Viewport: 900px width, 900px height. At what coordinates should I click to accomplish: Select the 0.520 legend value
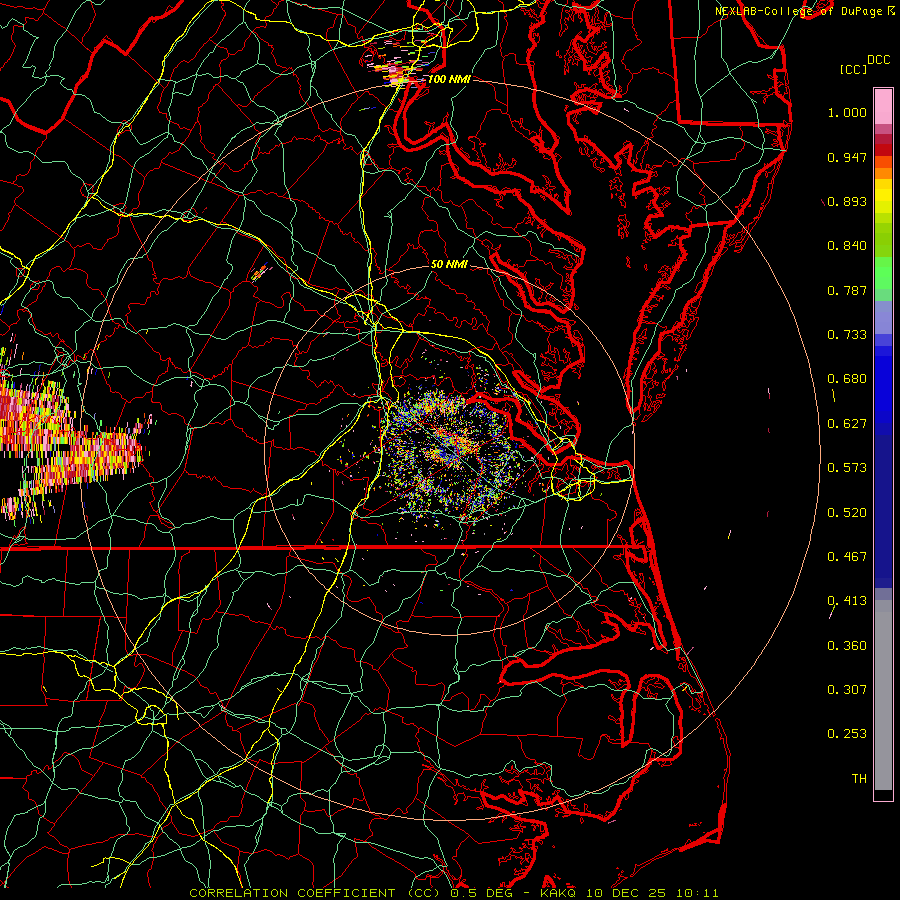(847, 513)
